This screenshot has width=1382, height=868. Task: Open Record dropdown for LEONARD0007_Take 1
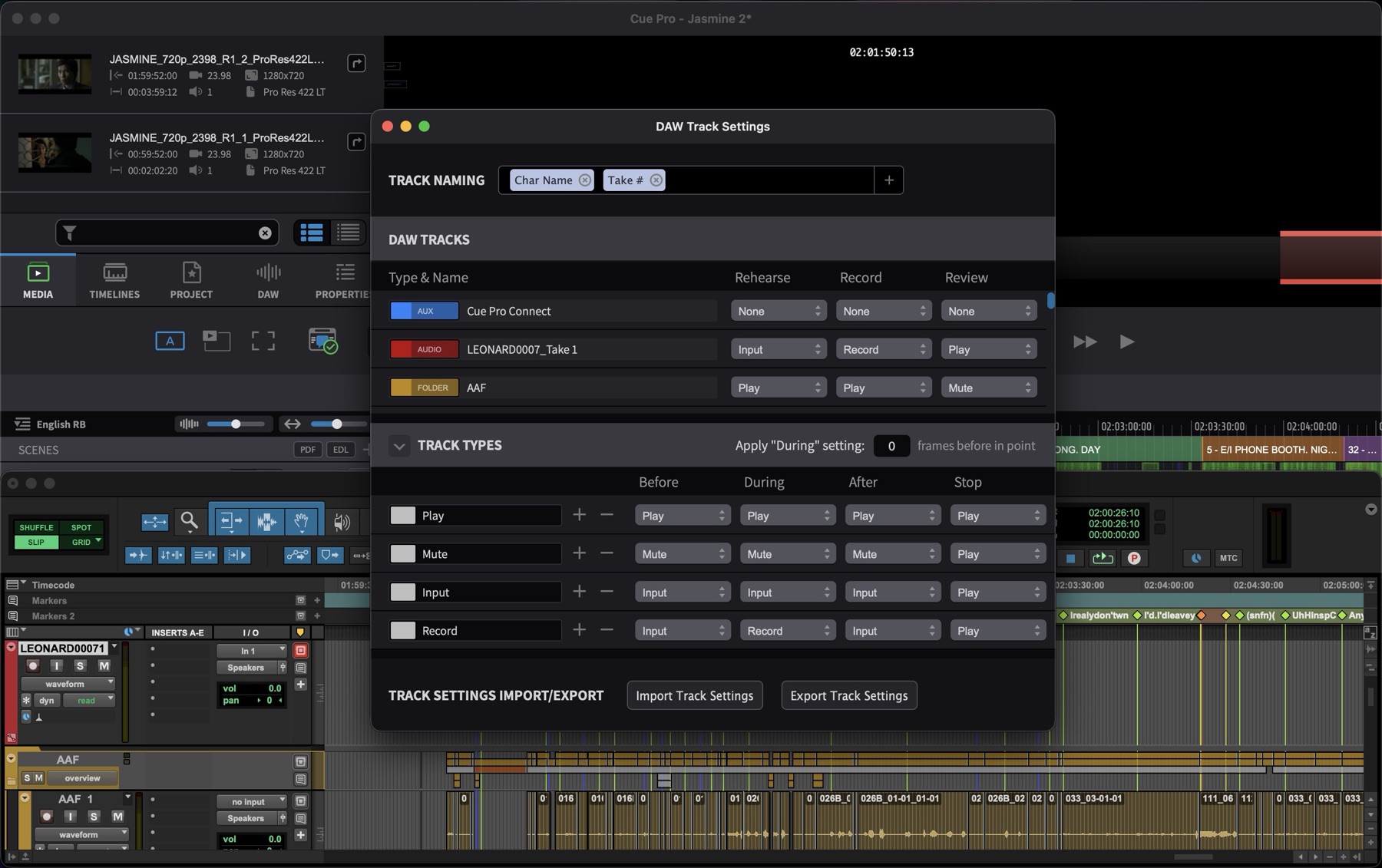coord(884,349)
